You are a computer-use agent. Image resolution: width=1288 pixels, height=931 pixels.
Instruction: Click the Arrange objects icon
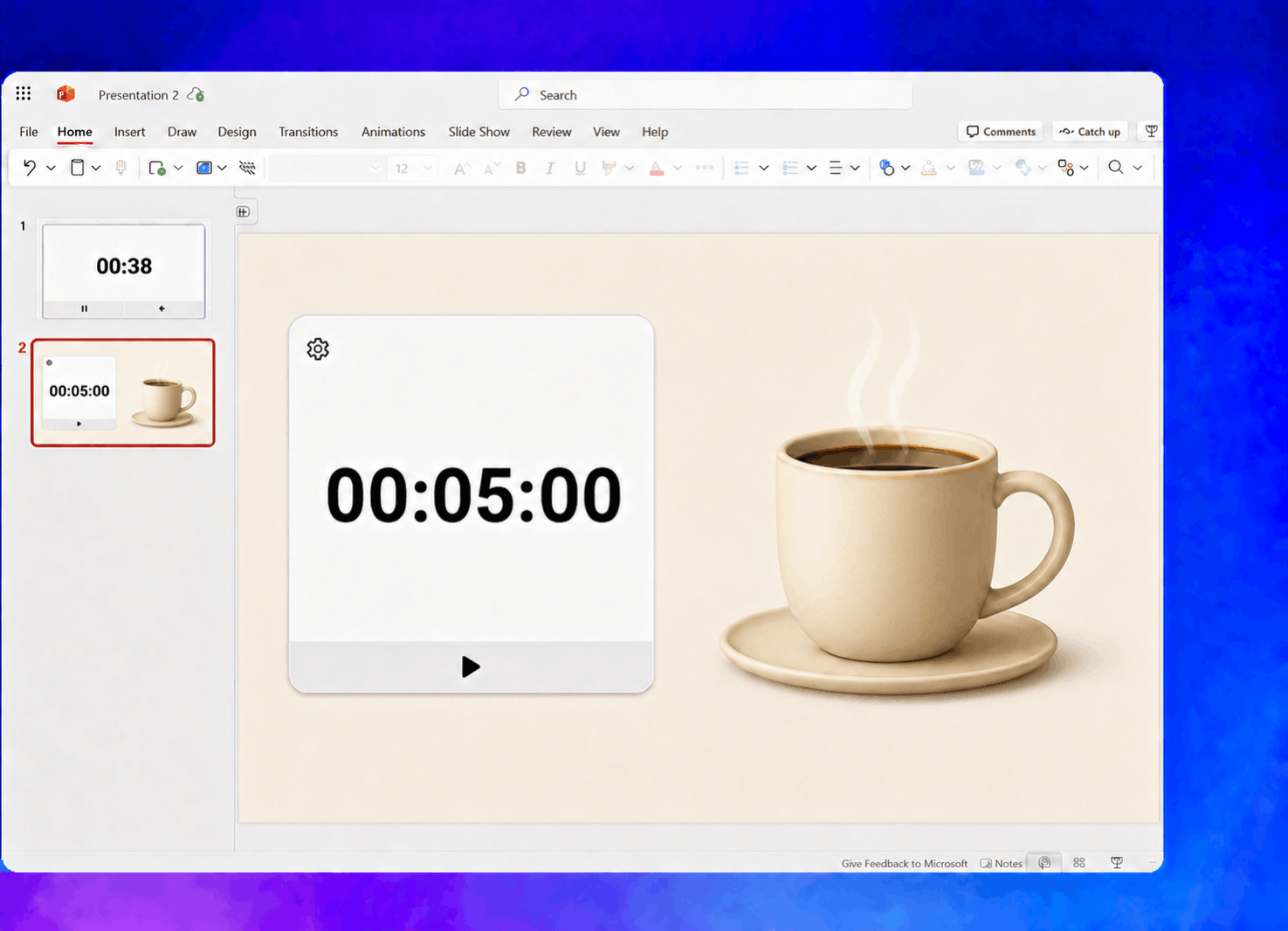tap(1065, 168)
